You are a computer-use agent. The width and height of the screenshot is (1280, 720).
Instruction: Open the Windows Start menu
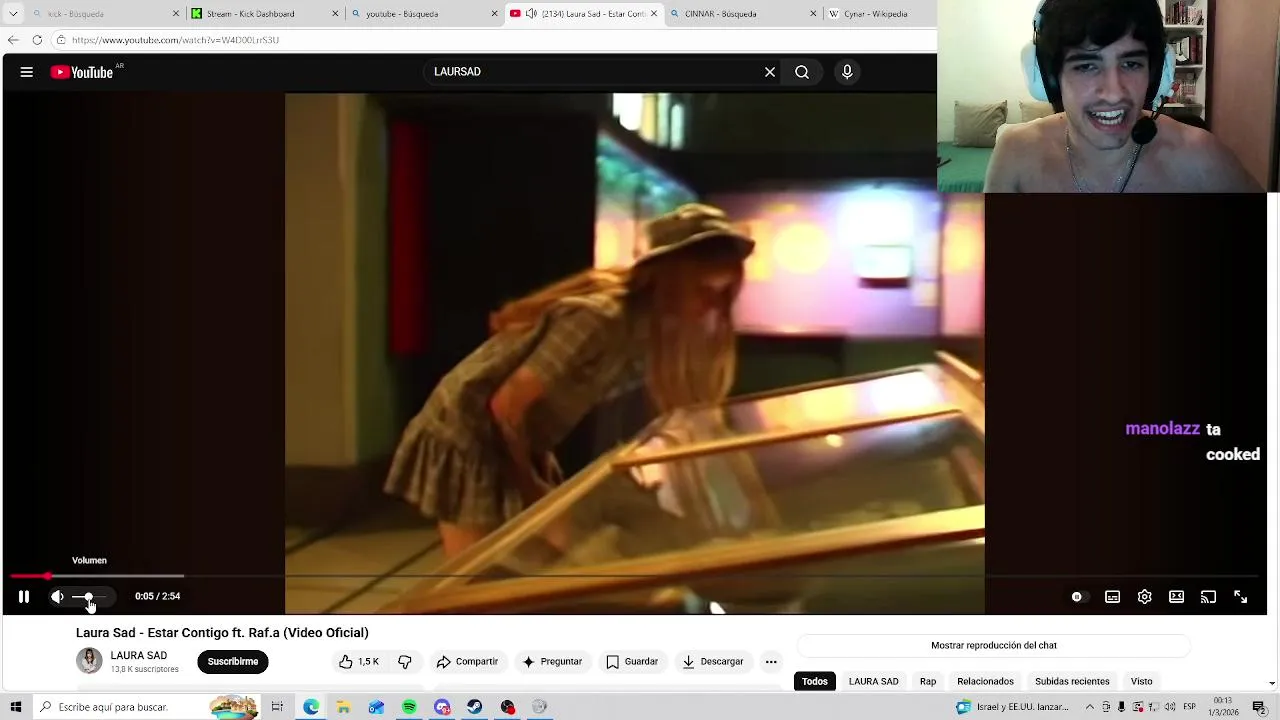pos(15,707)
